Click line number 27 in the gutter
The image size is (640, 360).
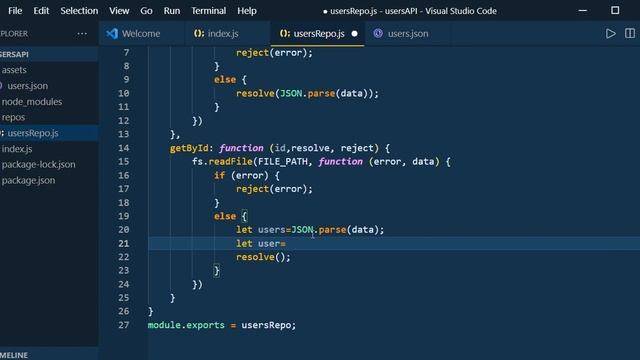pyautogui.click(x=124, y=325)
